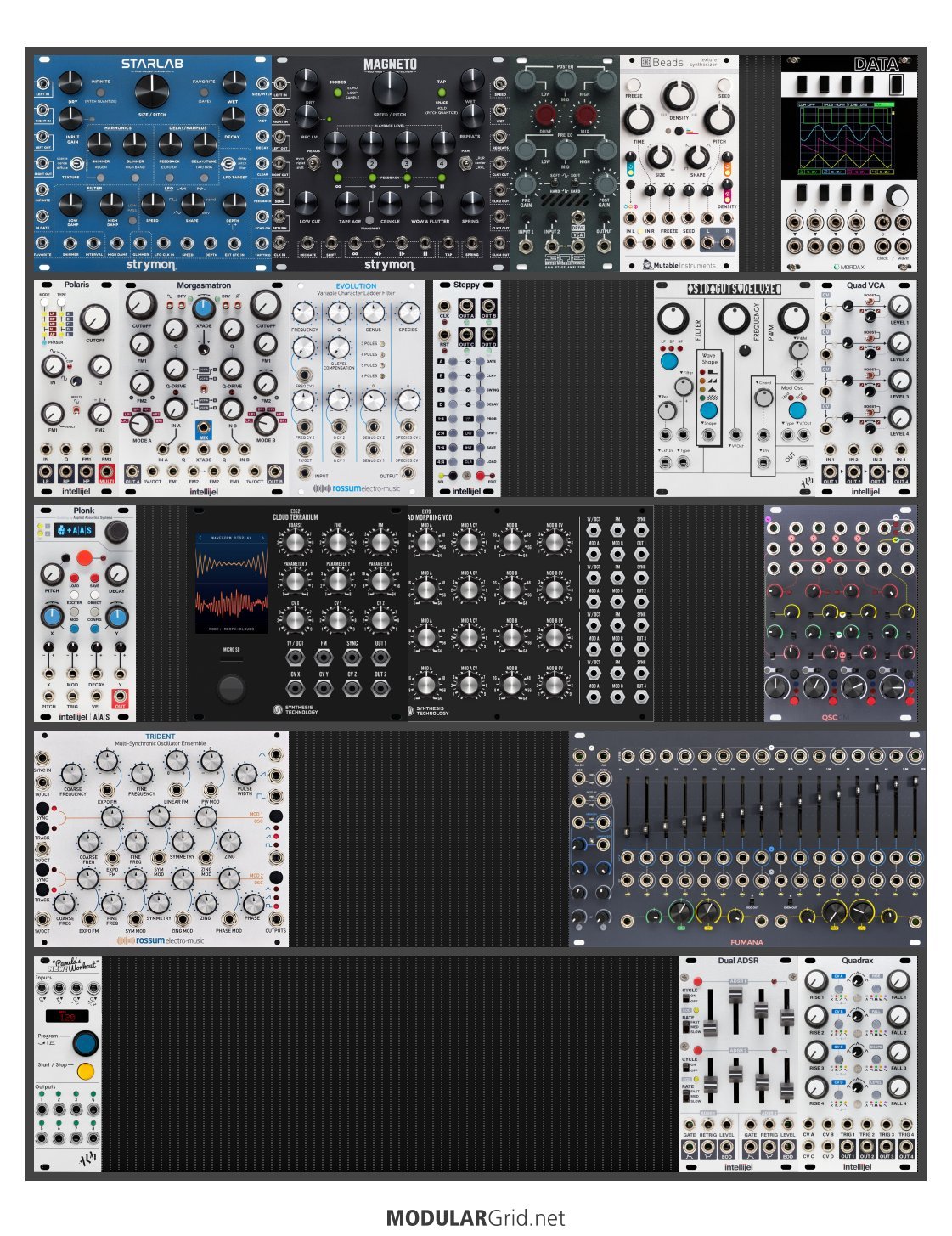Hit the green TAP button on Magneto
This screenshot has width=952, height=1236.
[441, 91]
